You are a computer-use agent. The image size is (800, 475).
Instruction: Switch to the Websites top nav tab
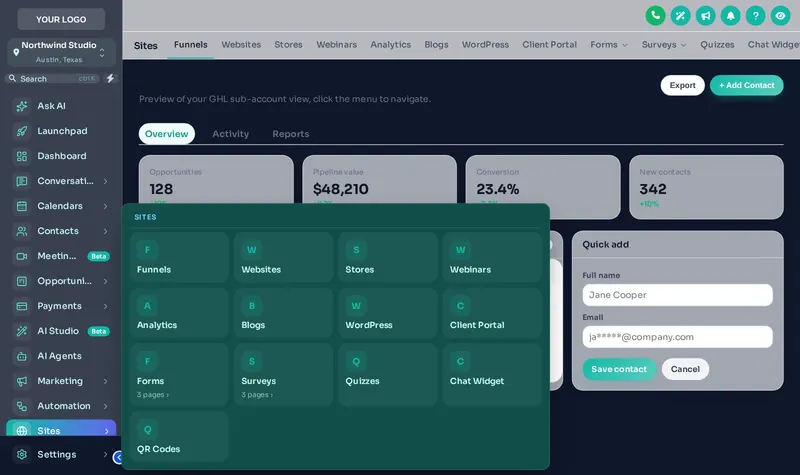click(x=241, y=45)
